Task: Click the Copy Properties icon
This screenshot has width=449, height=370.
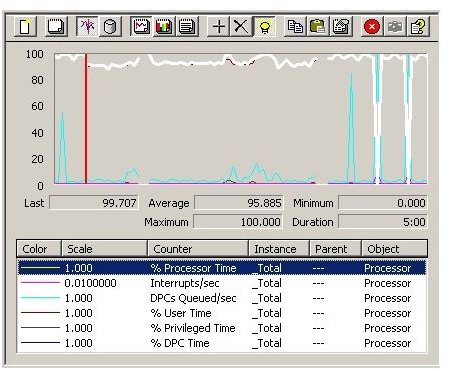Action: [295, 26]
